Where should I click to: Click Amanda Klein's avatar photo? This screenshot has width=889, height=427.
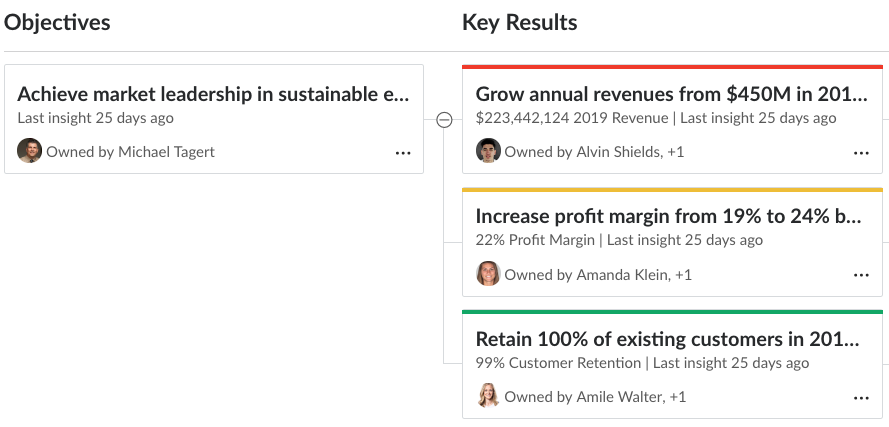tap(488, 273)
